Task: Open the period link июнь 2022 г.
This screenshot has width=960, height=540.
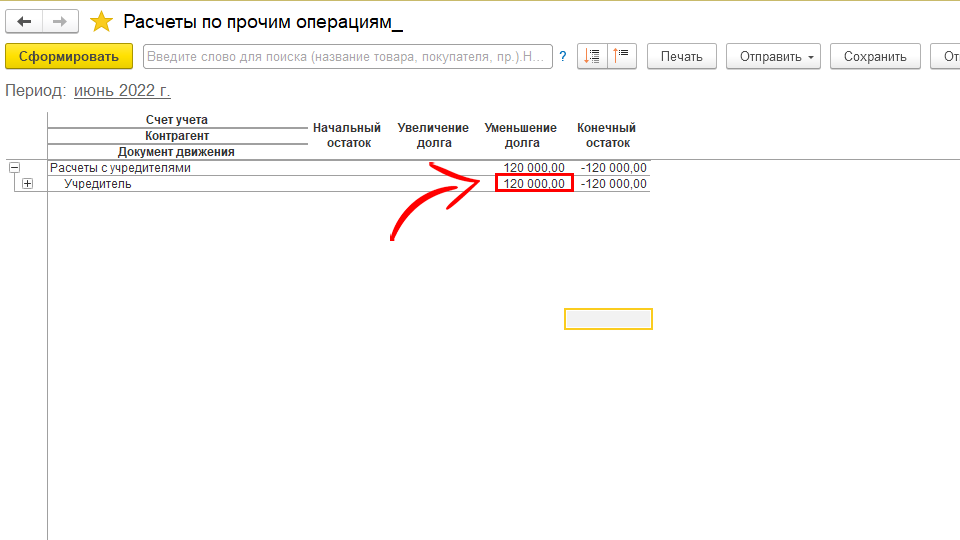Action: pyautogui.click(x=122, y=91)
